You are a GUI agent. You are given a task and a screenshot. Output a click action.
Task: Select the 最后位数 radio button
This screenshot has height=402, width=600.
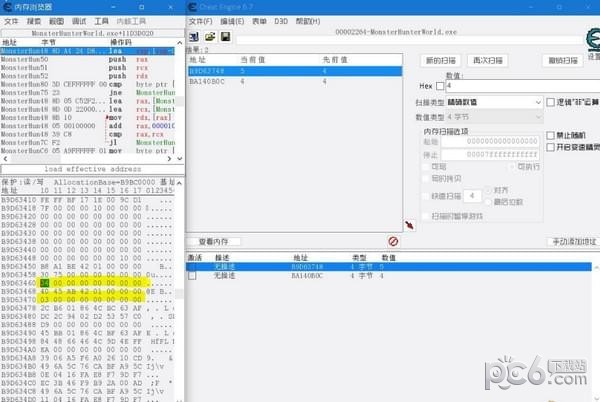(x=488, y=202)
